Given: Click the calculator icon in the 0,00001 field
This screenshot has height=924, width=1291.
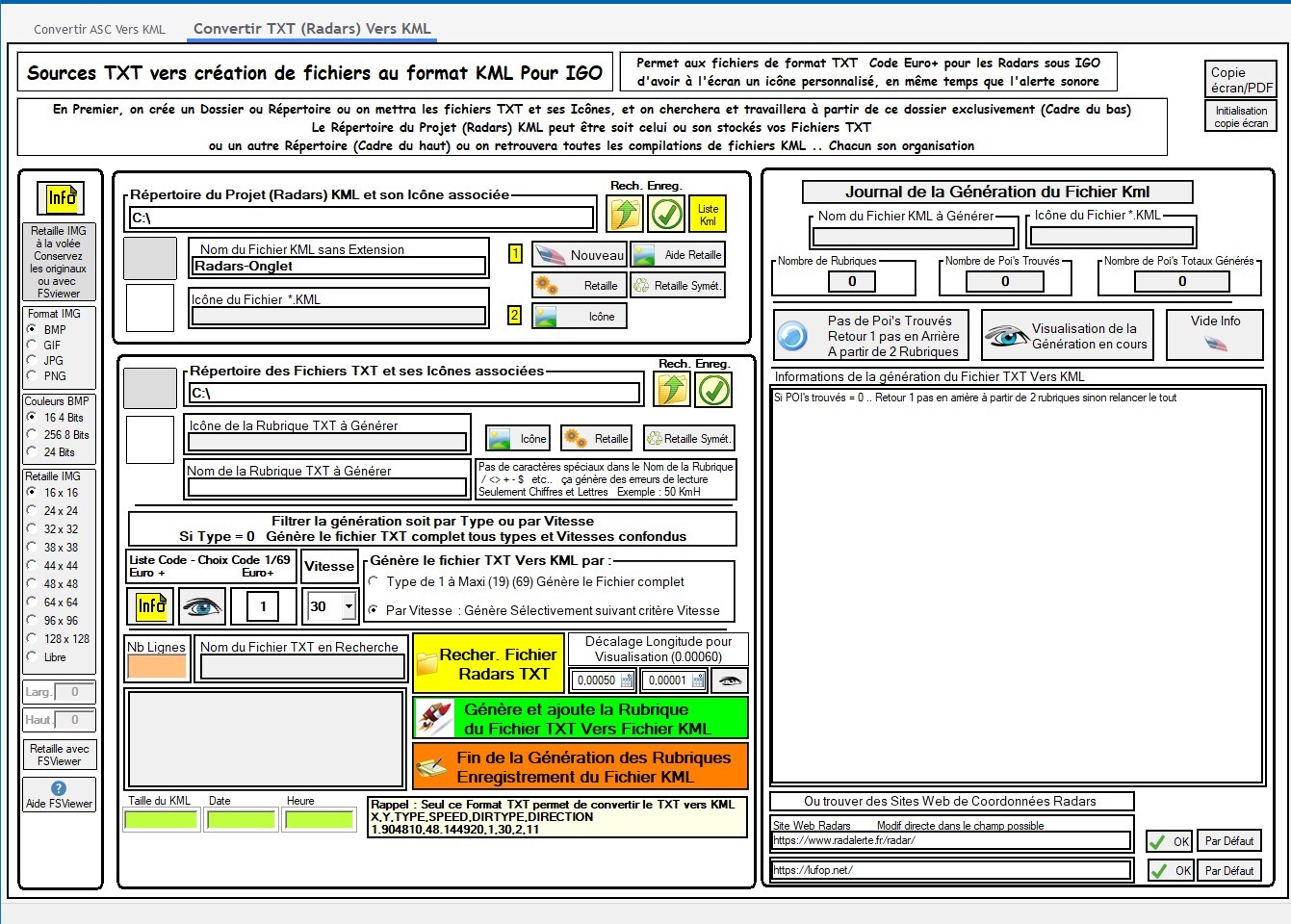Looking at the screenshot, I should tap(698, 680).
